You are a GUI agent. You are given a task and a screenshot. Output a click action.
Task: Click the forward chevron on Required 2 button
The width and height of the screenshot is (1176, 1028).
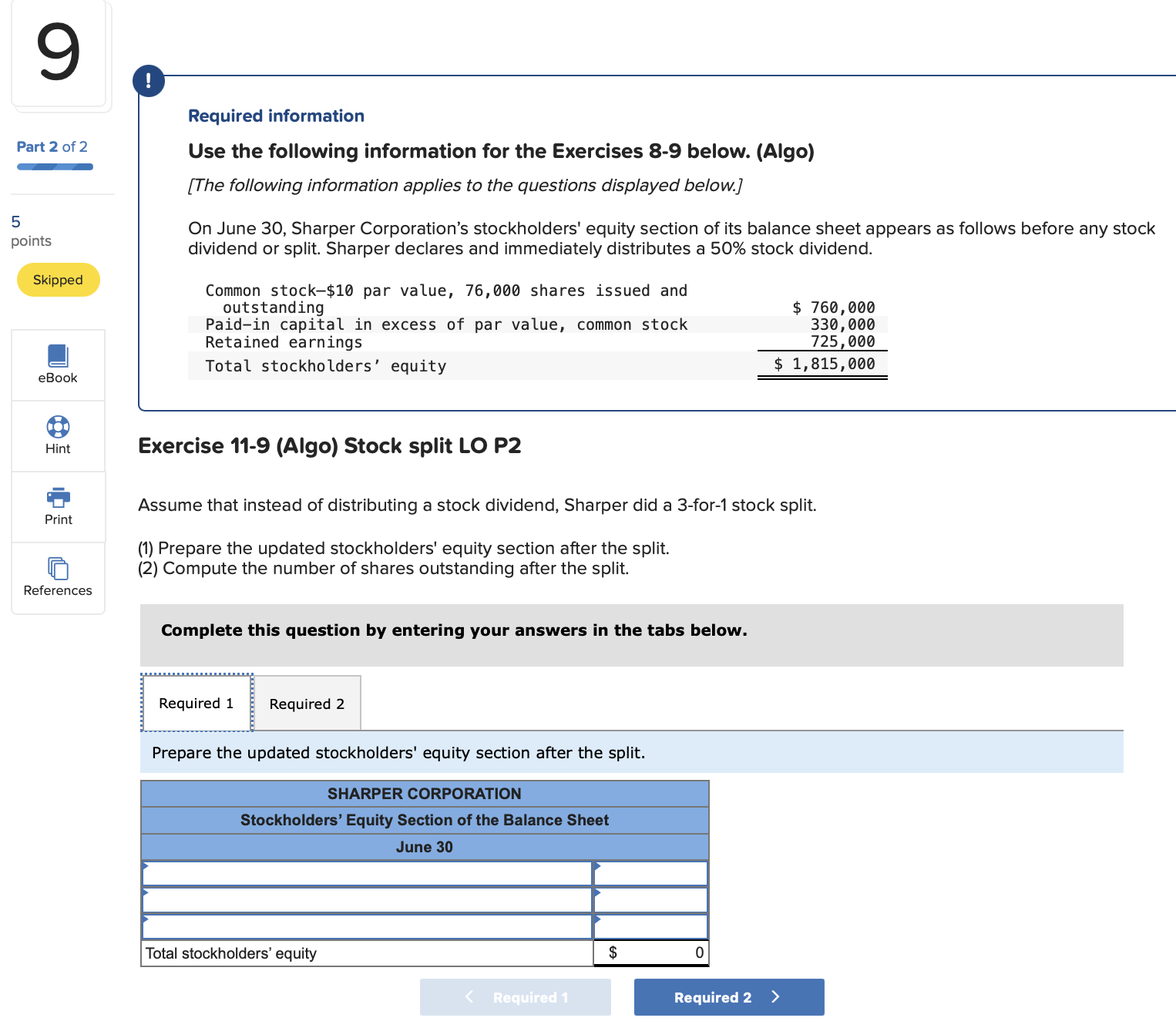[x=775, y=996]
